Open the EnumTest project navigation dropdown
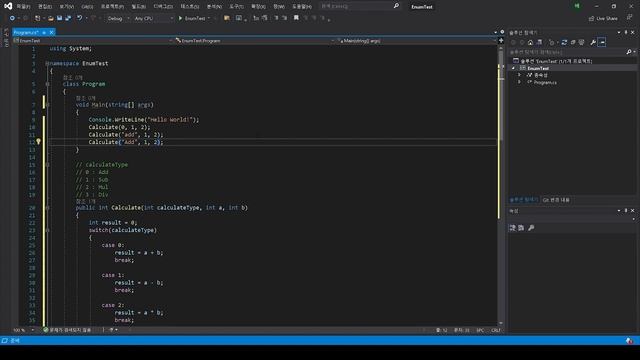 click(94, 41)
